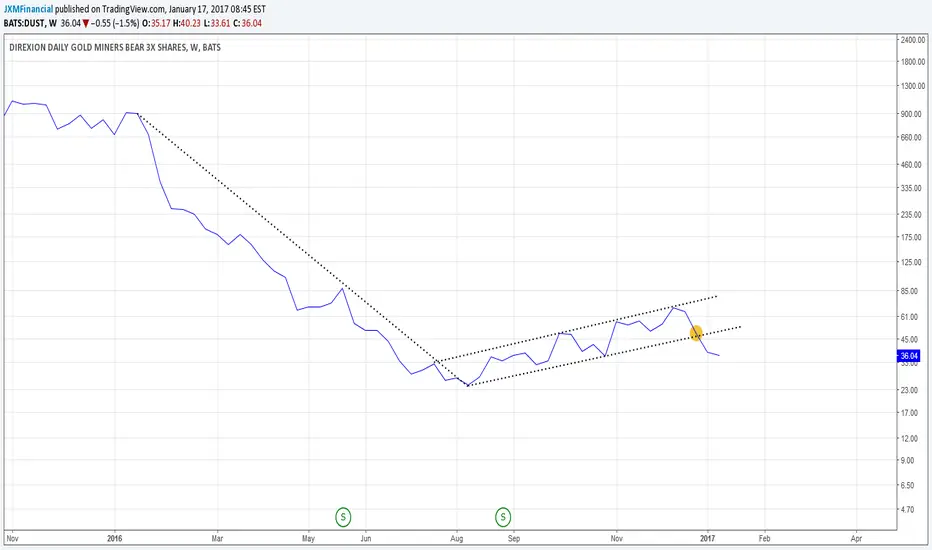Click the 12.00 price axis label
Viewport: 932px width, 550px height.
coord(909,439)
